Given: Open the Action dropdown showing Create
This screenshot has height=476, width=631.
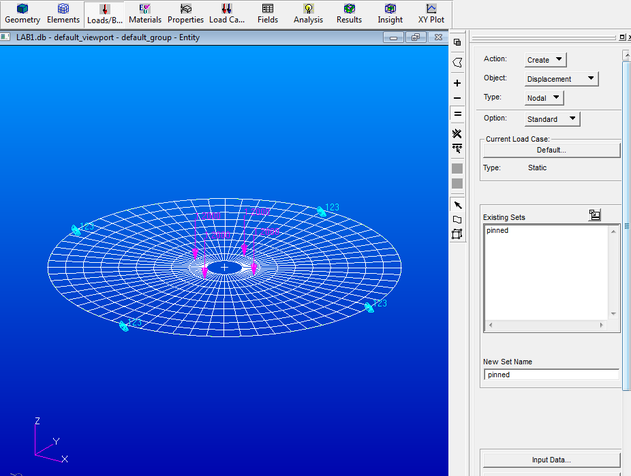Looking at the screenshot, I should coord(546,60).
